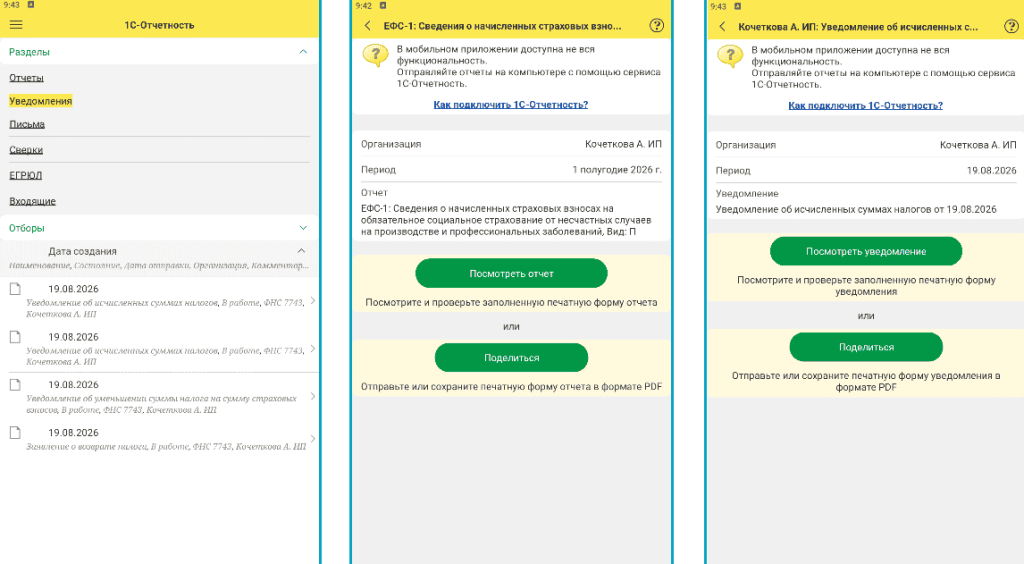Click the Разделы header text
Screen dimensions: 1024x564
coord(29,52)
